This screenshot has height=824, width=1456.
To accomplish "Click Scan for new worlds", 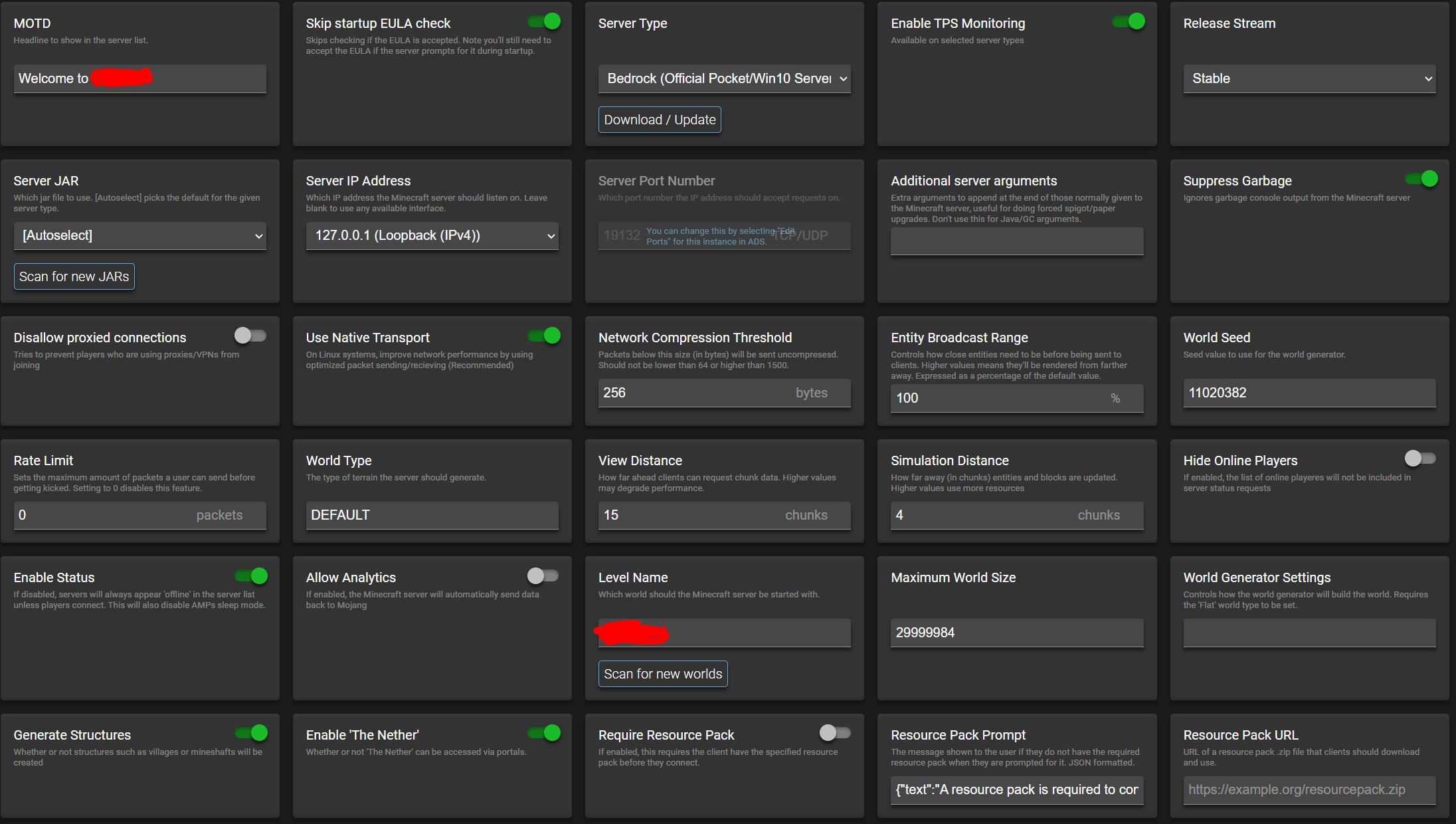I will pos(662,673).
